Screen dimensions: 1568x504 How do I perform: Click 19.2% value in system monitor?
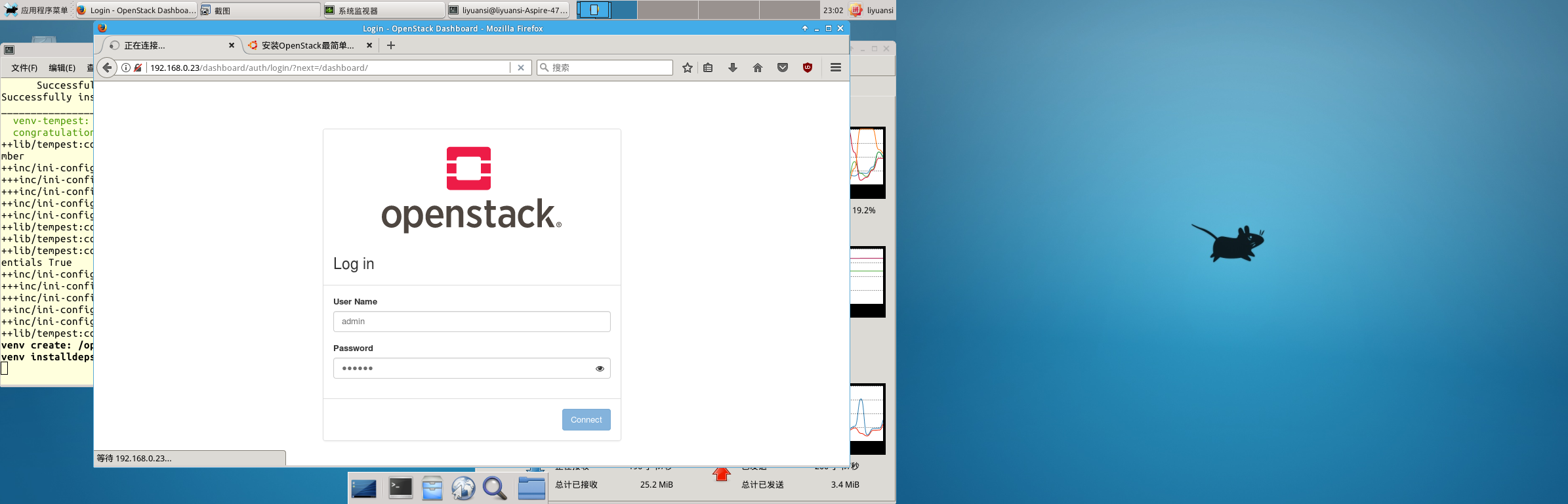point(864,211)
